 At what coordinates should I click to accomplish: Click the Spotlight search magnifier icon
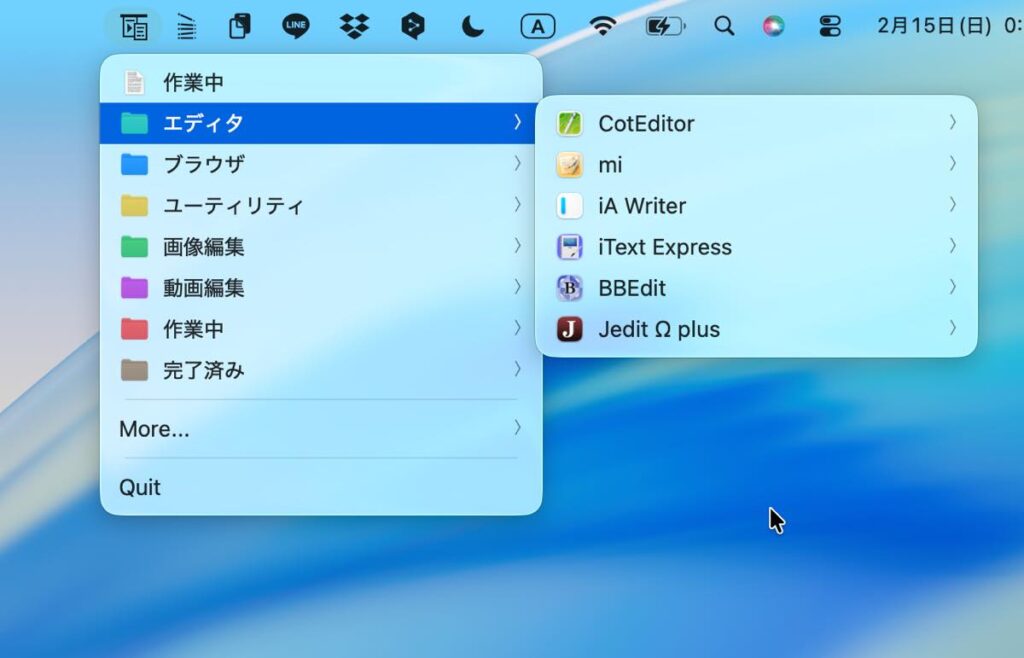(724, 26)
